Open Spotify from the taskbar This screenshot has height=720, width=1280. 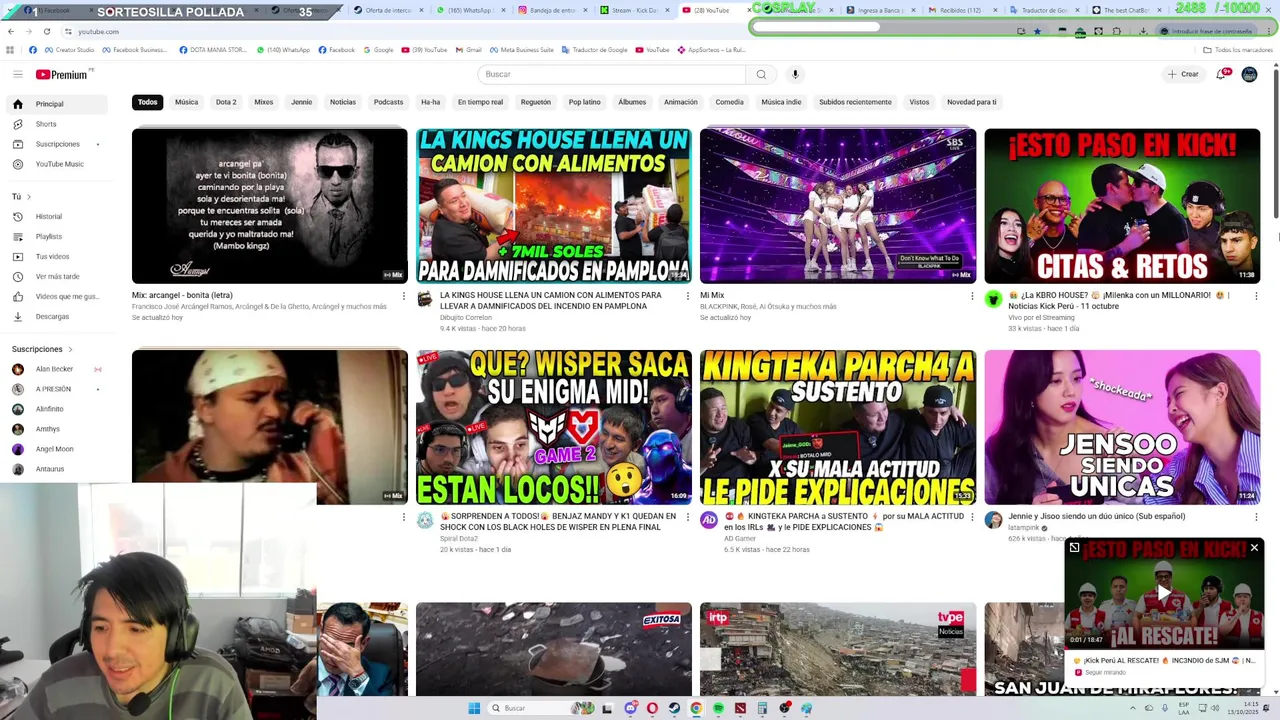(718, 708)
